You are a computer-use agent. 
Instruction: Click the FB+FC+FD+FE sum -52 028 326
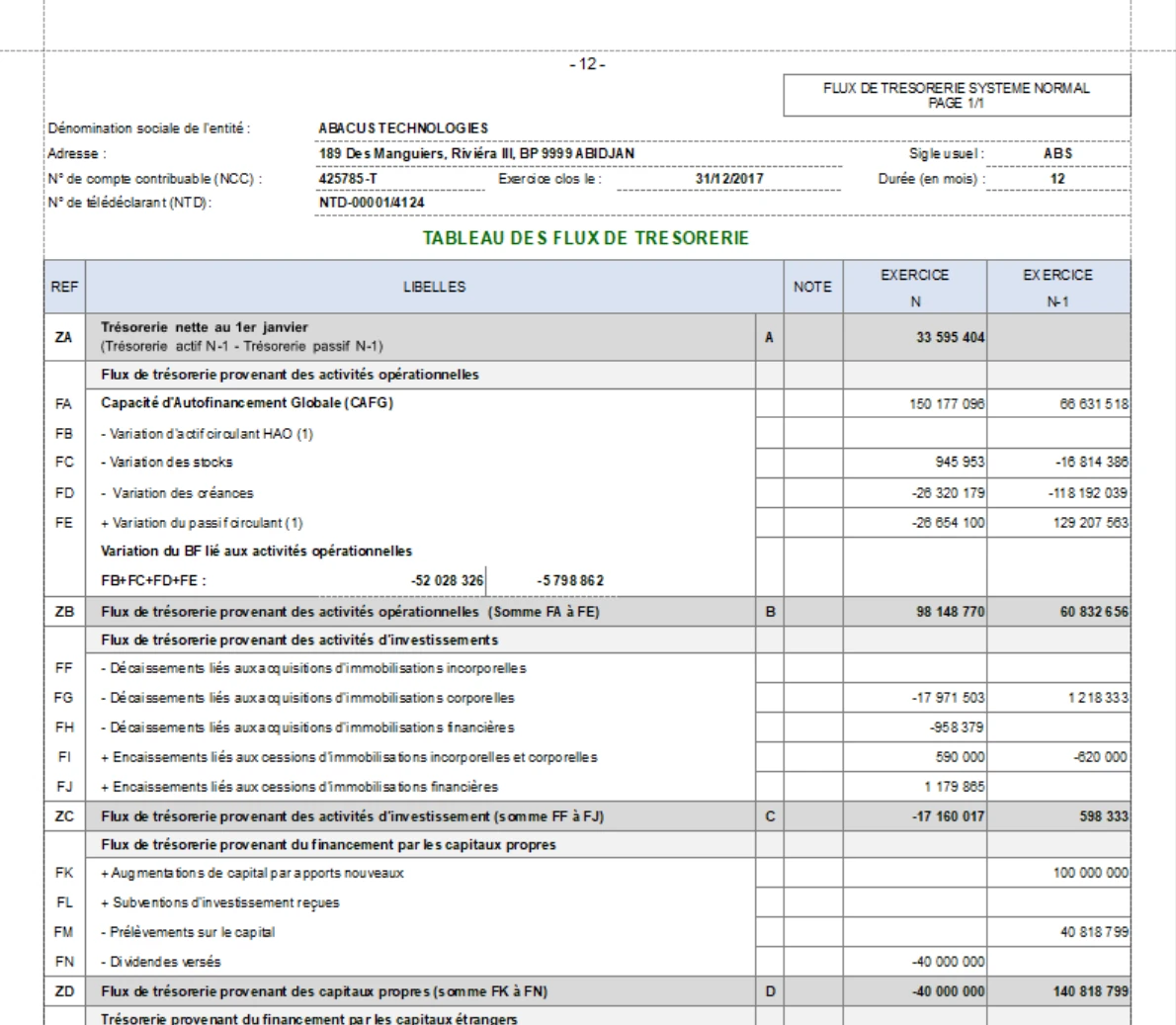tap(447, 581)
